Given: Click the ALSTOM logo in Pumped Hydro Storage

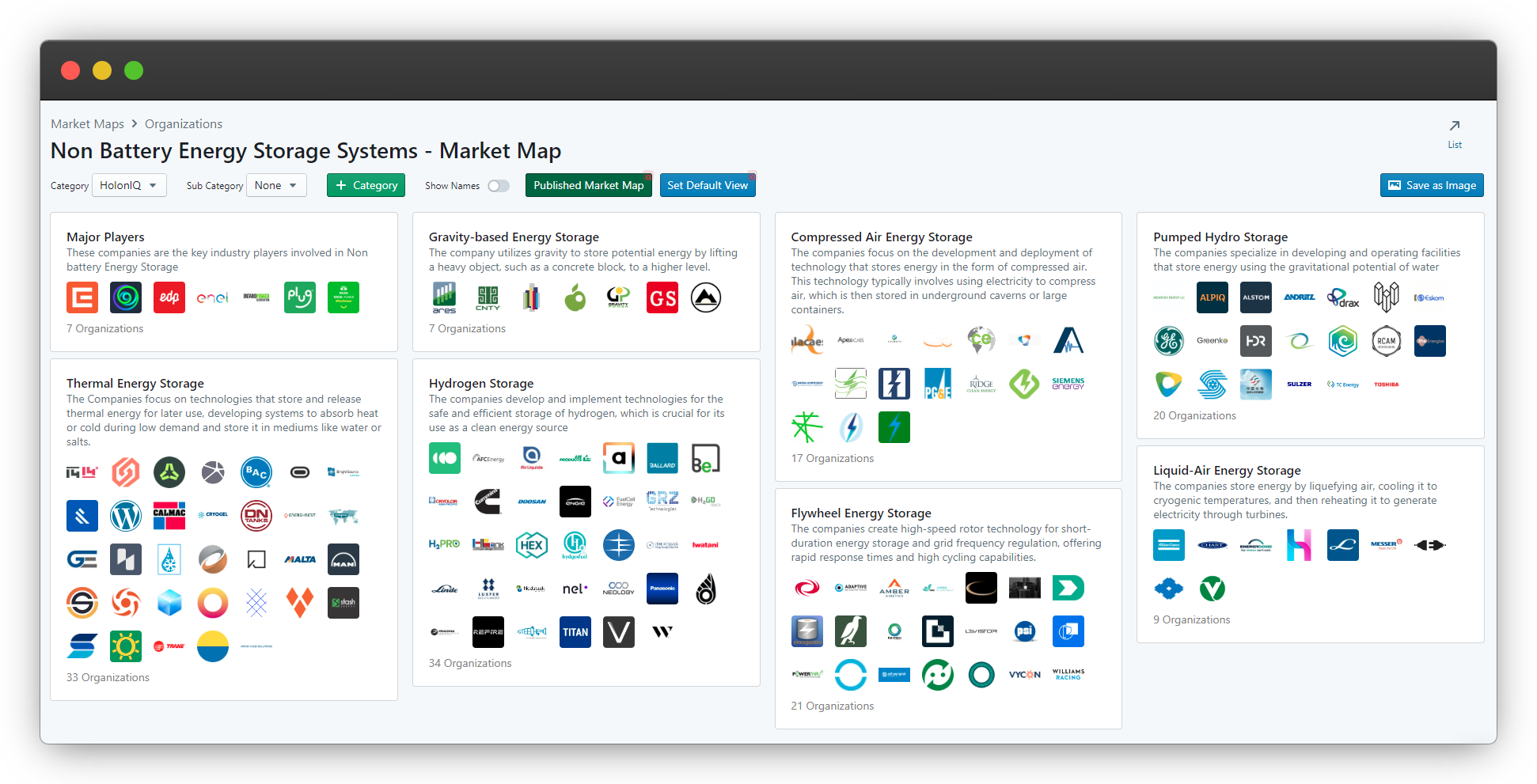Looking at the screenshot, I should [x=1256, y=297].
